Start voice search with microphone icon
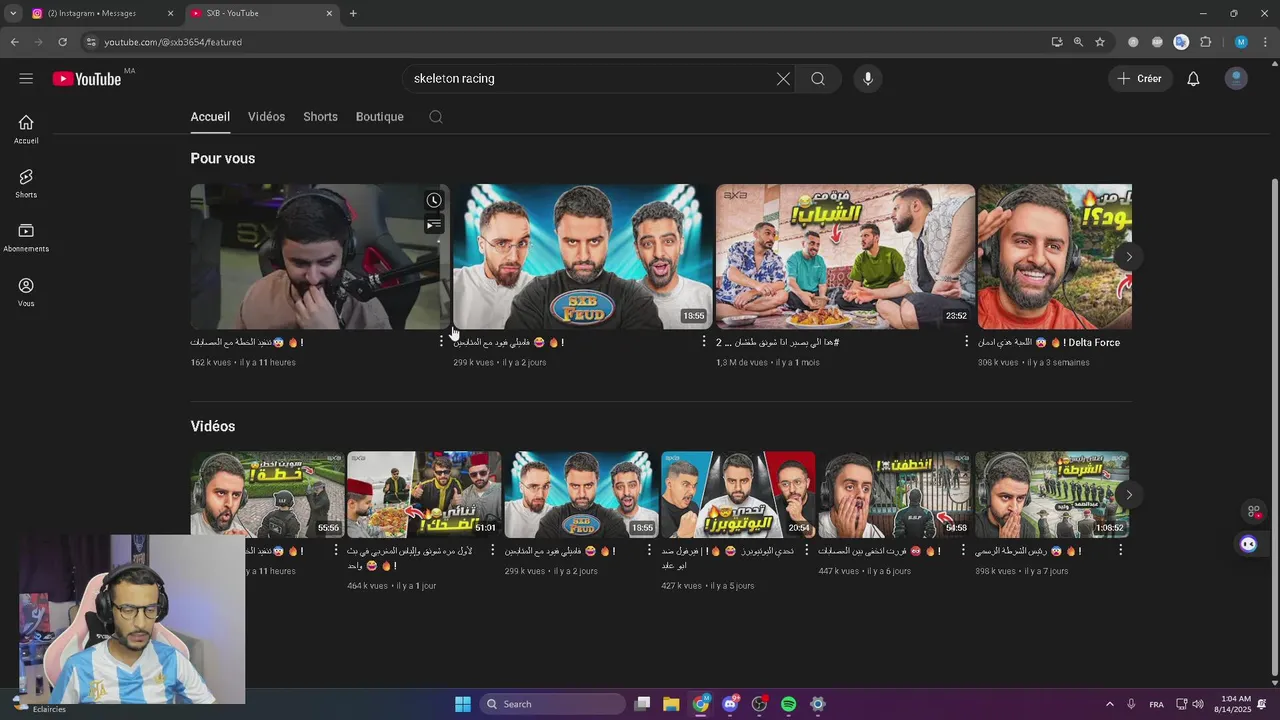The height and width of the screenshot is (720, 1280). (x=868, y=79)
